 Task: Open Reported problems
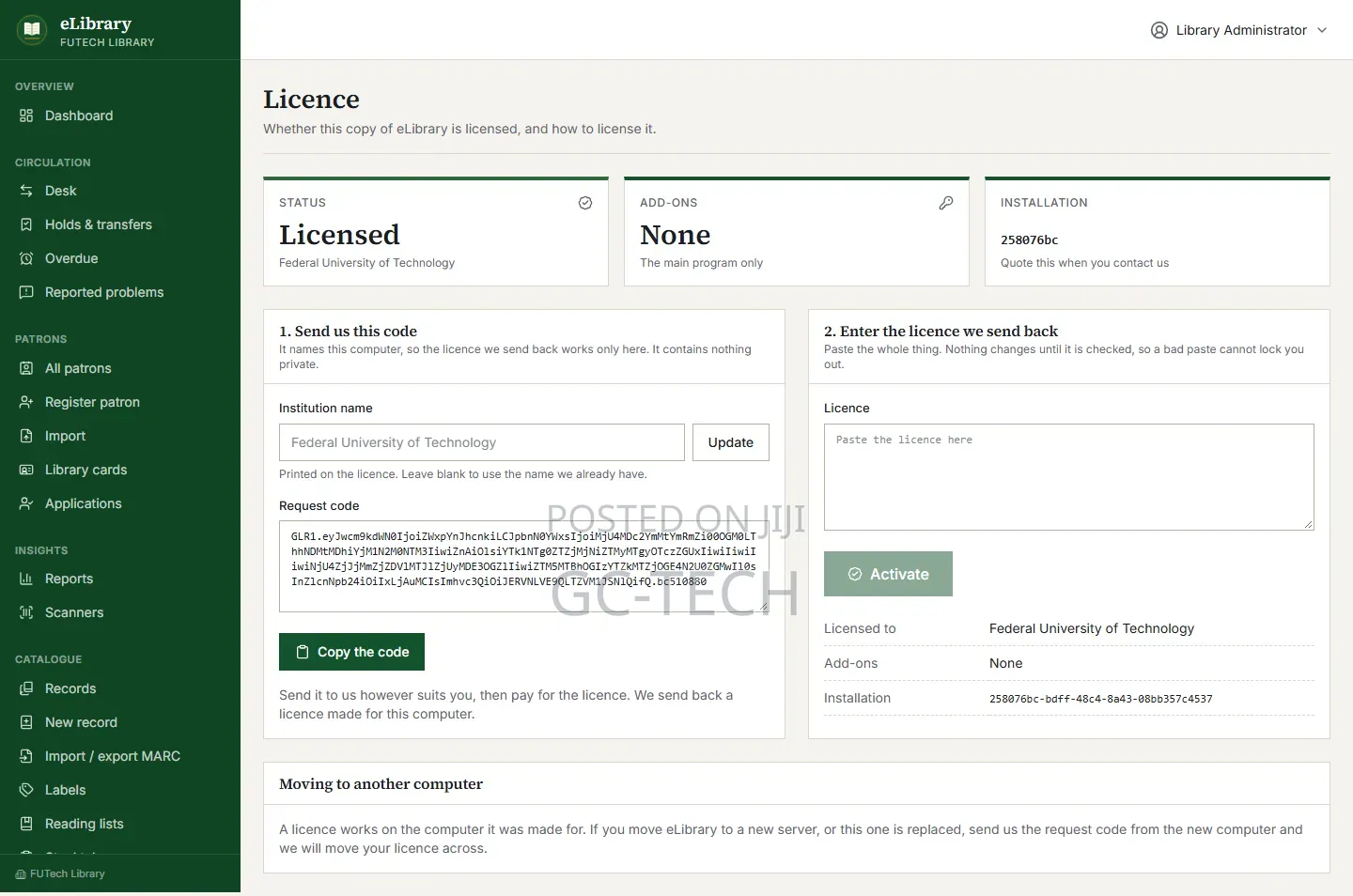(x=120, y=292)
